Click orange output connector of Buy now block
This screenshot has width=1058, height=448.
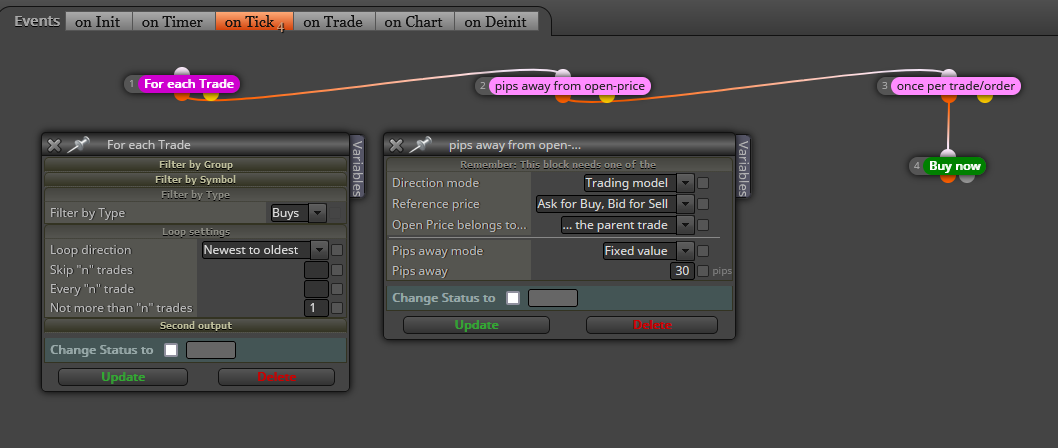[948, 177]
